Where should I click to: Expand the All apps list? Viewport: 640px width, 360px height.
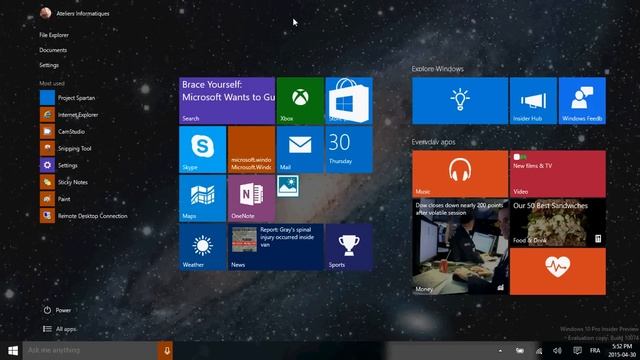point(60,329)
